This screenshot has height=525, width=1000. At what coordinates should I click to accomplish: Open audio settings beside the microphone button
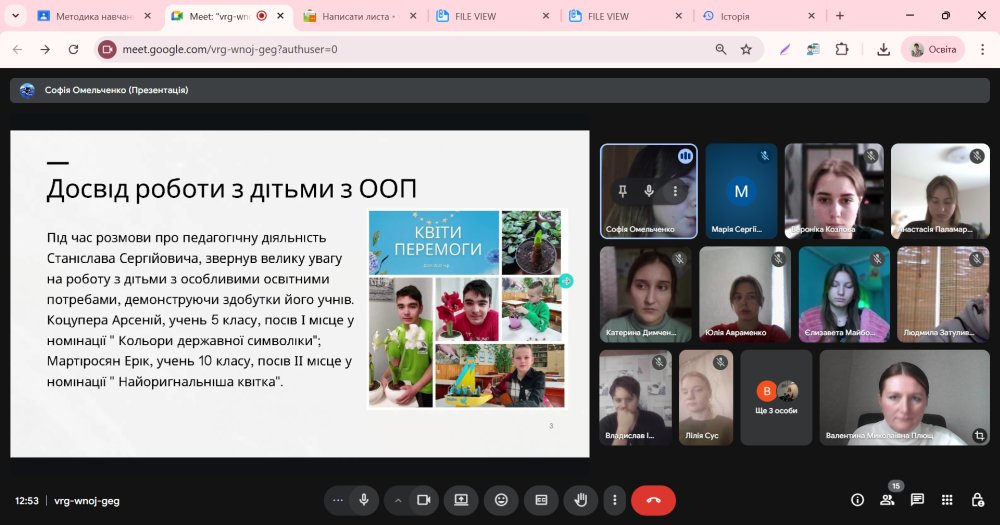(x=338, y=500)
